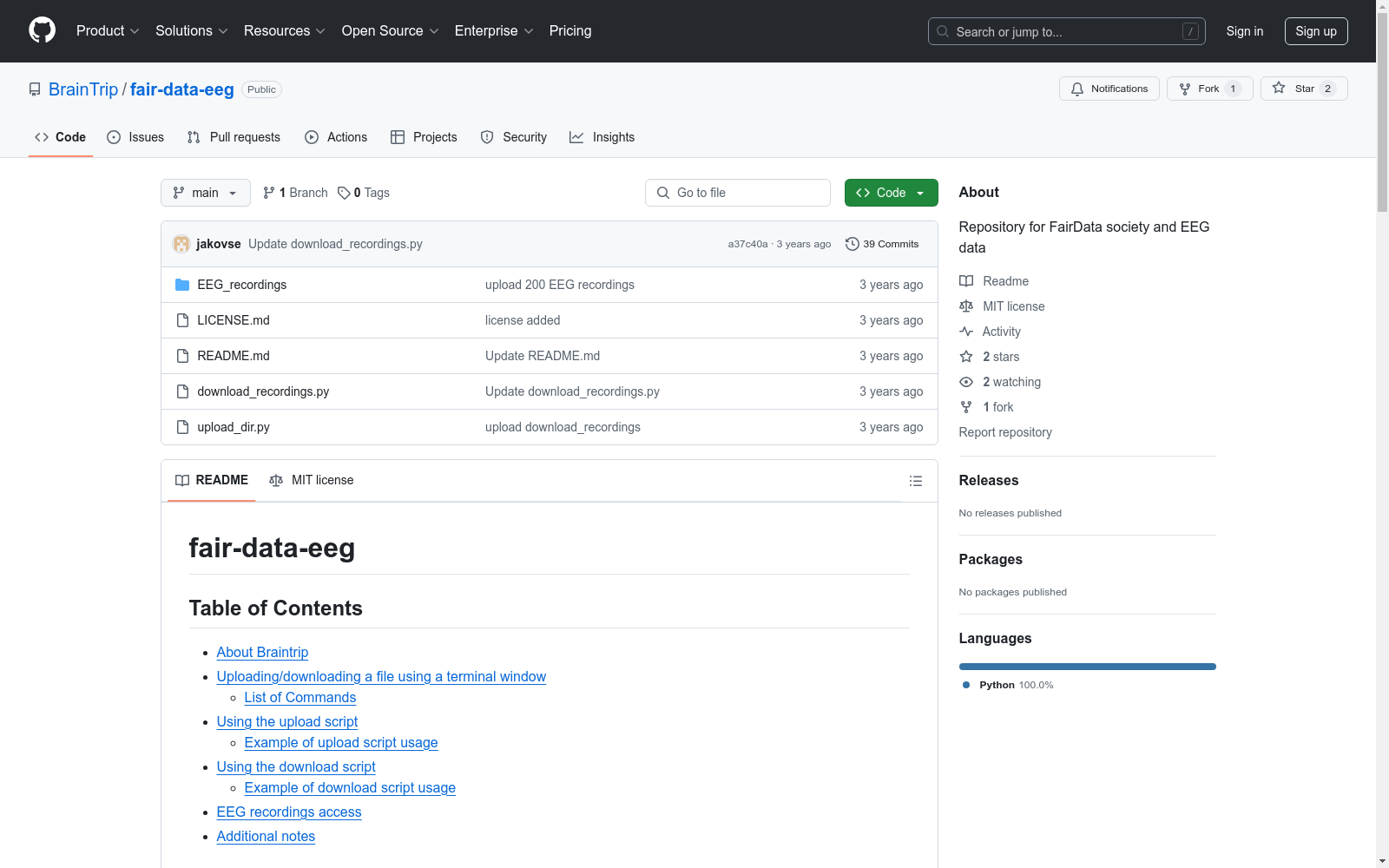Open the GitHub homepage logo
Image resolution: width=1389 pixels, height=868 pixels.
42,30
